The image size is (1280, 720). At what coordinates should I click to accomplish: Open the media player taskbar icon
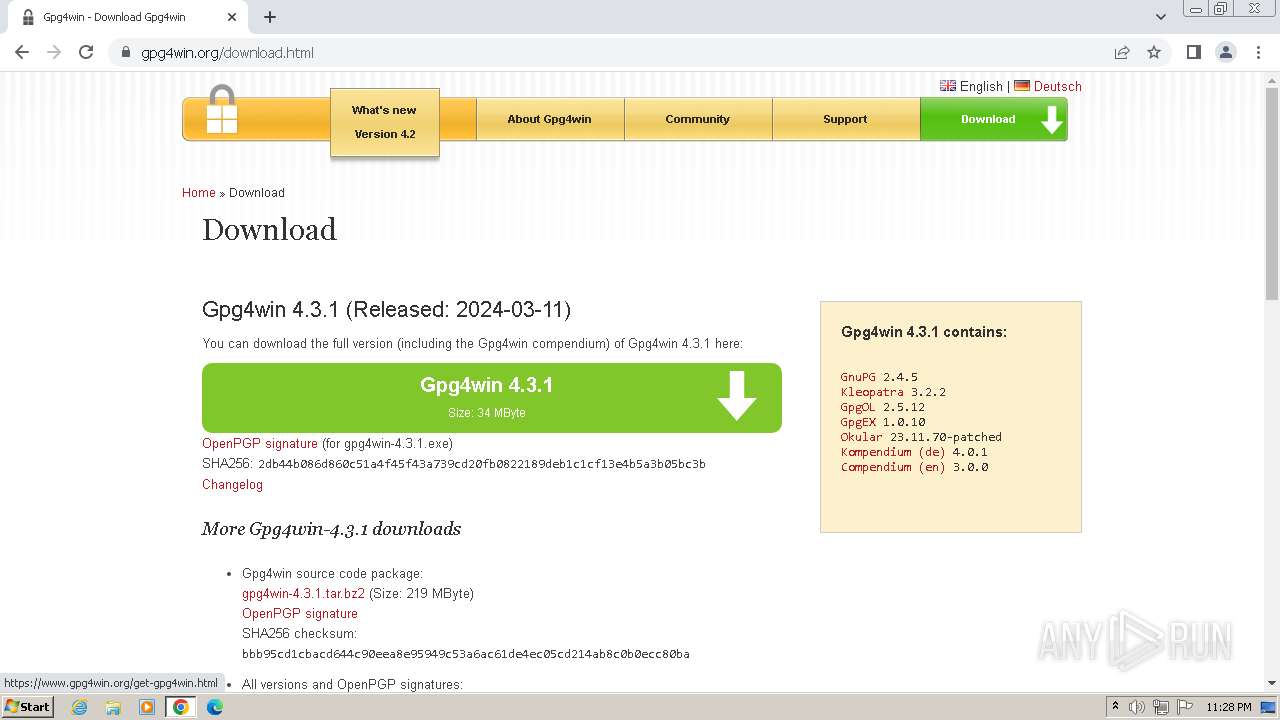point(147,707)
